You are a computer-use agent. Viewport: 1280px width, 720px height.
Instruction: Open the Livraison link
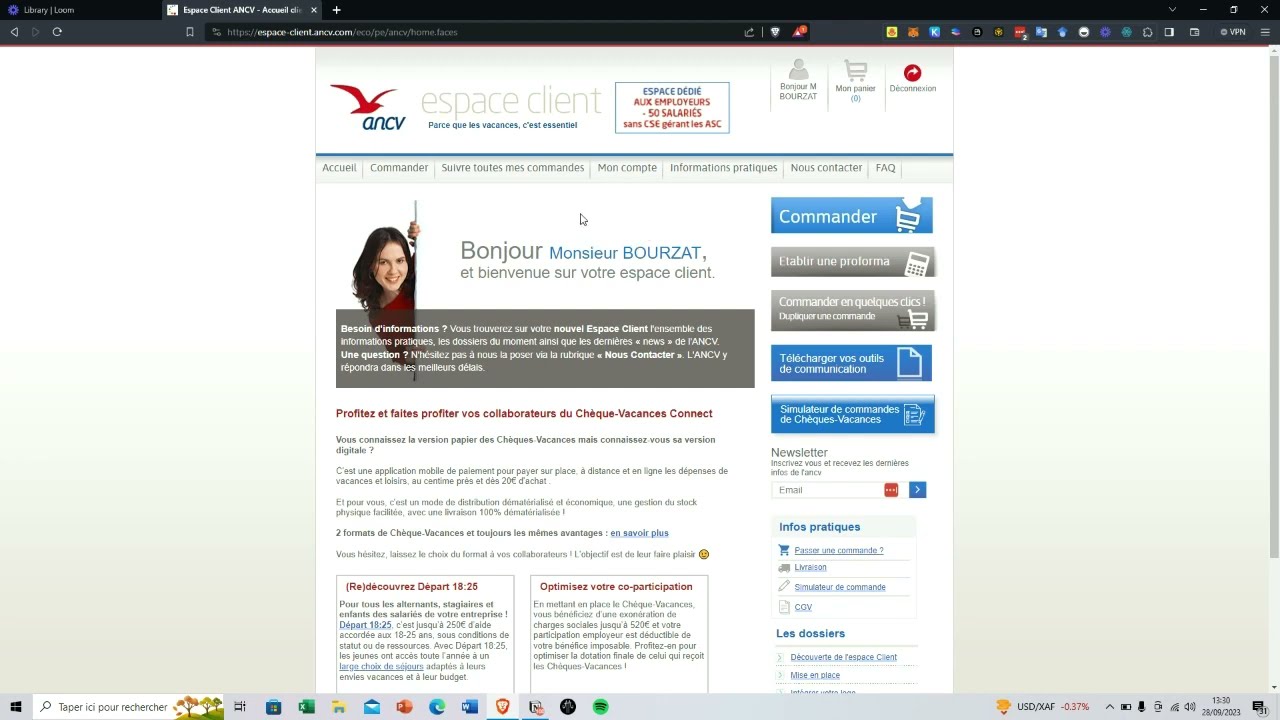click(x=810, y=568)
